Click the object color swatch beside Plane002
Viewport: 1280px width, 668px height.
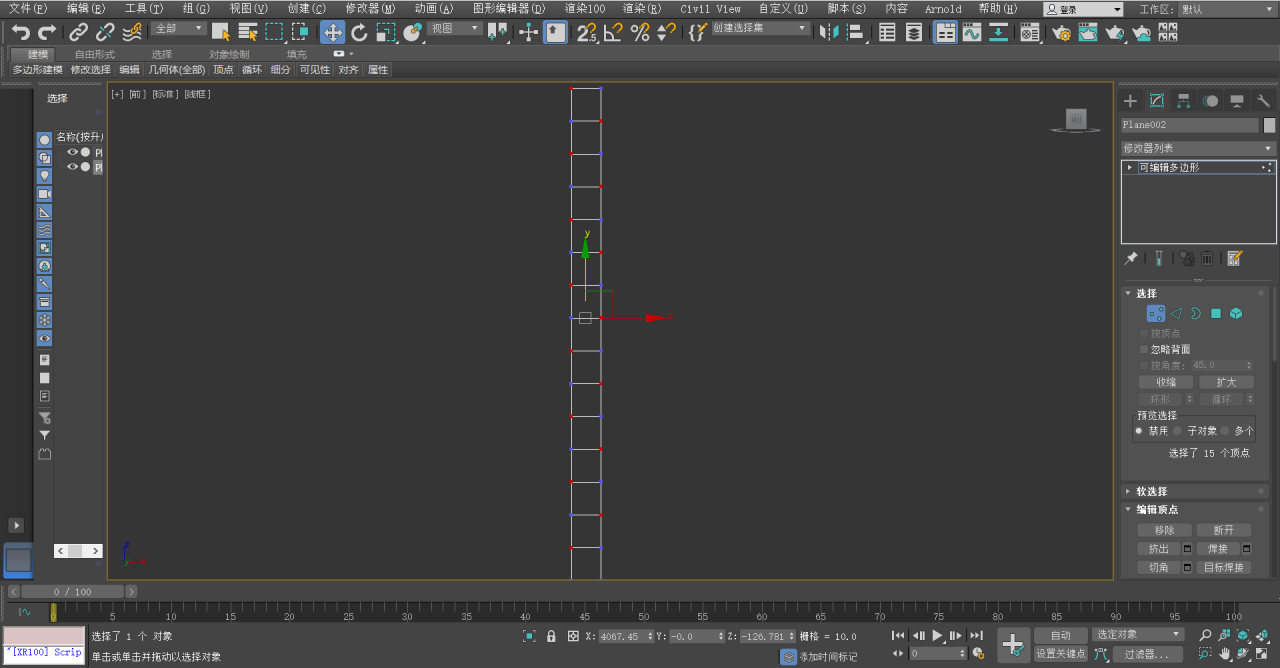[1270, 125]
